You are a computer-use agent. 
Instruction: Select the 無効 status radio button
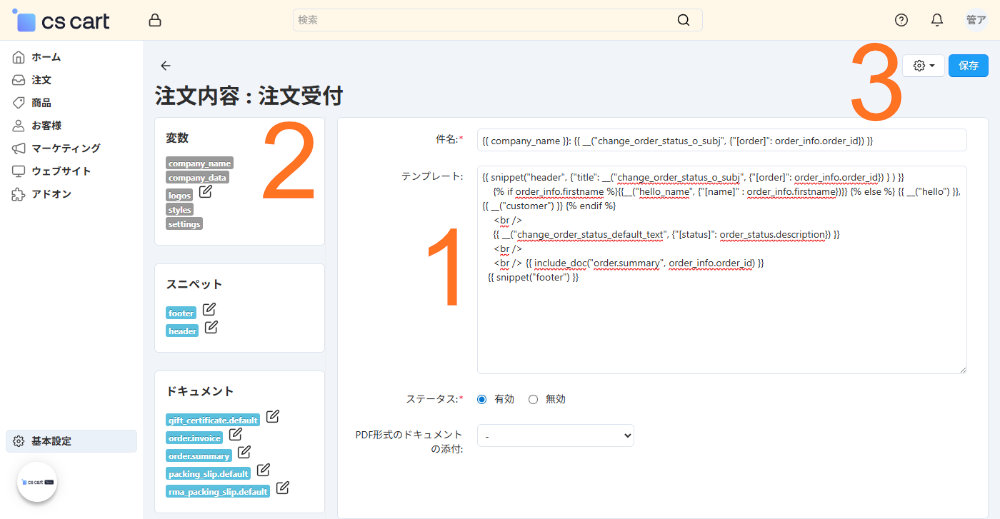(x=533, y=399)
